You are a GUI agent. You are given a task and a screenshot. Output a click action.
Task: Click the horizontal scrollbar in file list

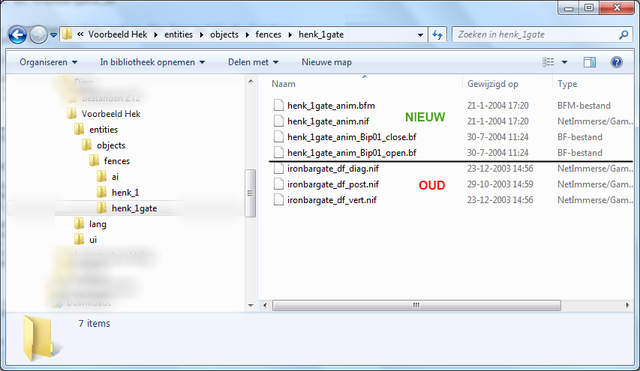point(416,305)
